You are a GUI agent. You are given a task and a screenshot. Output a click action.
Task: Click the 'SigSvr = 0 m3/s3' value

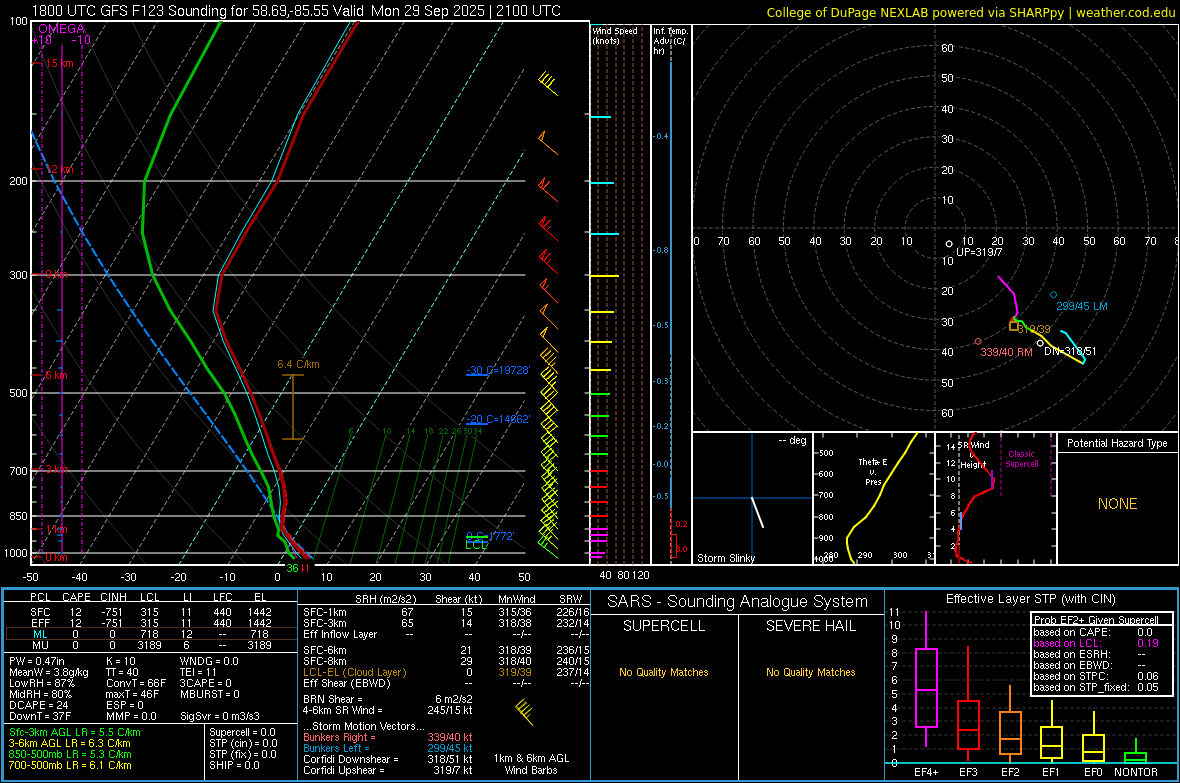click(220, 716)
